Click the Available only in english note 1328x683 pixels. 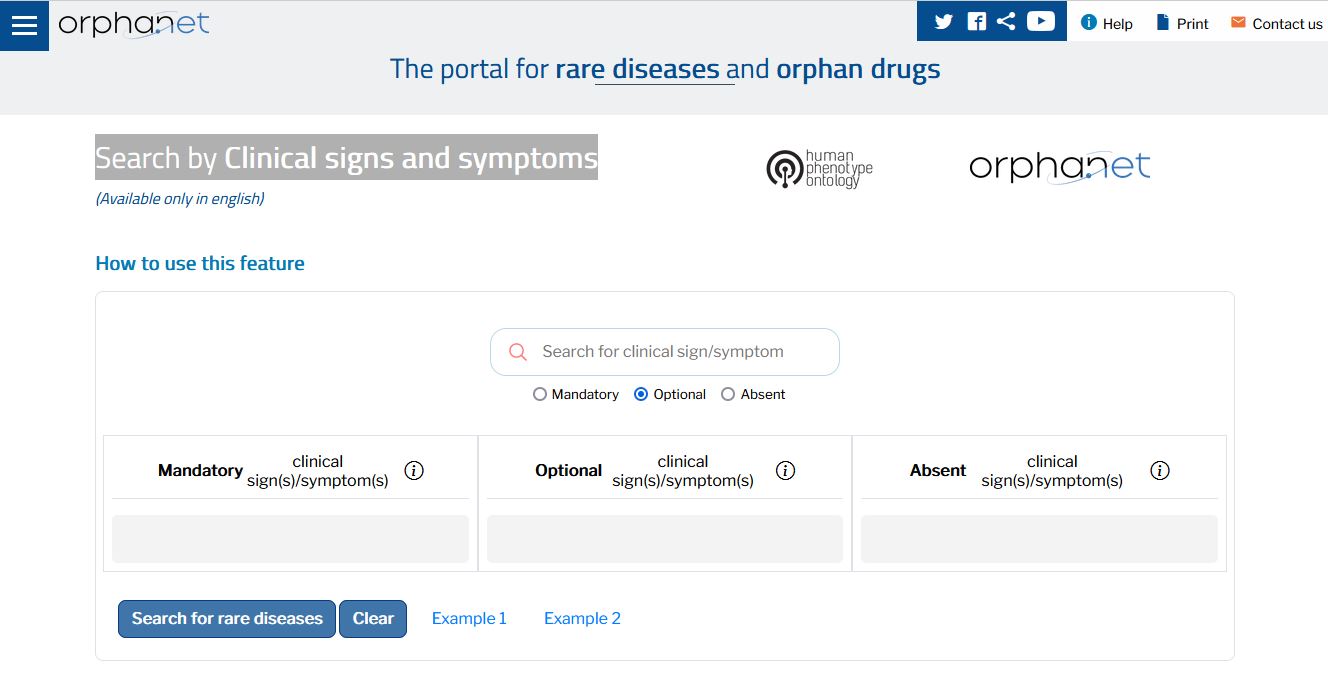(180, 198)
